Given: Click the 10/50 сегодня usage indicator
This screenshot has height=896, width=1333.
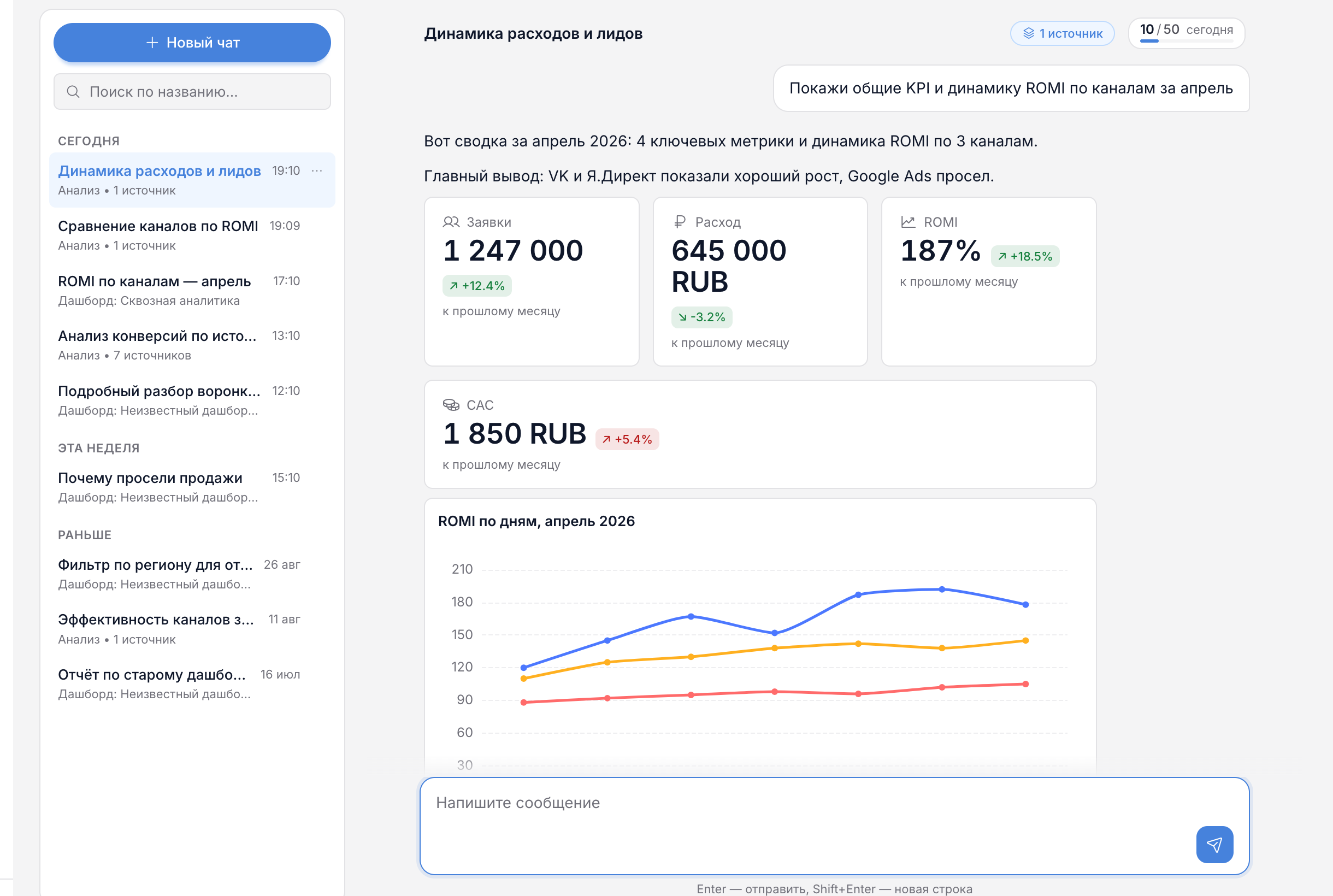Looking at the screenshot, I should (1186, 33).
